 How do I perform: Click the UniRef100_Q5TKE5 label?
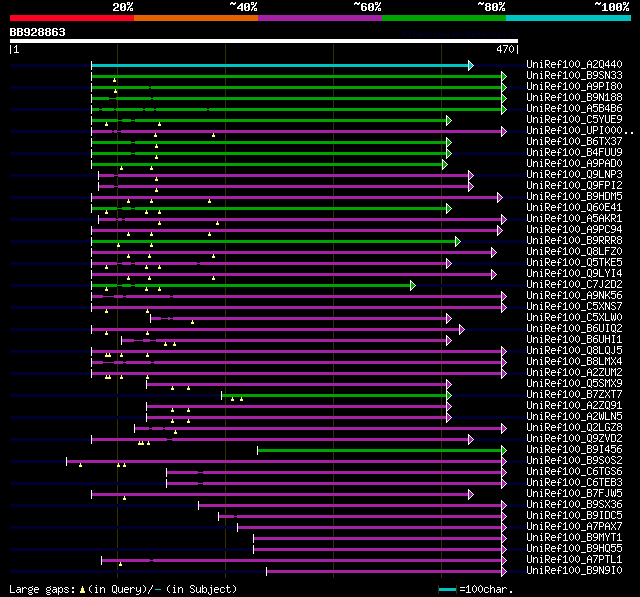coord(574,263)
